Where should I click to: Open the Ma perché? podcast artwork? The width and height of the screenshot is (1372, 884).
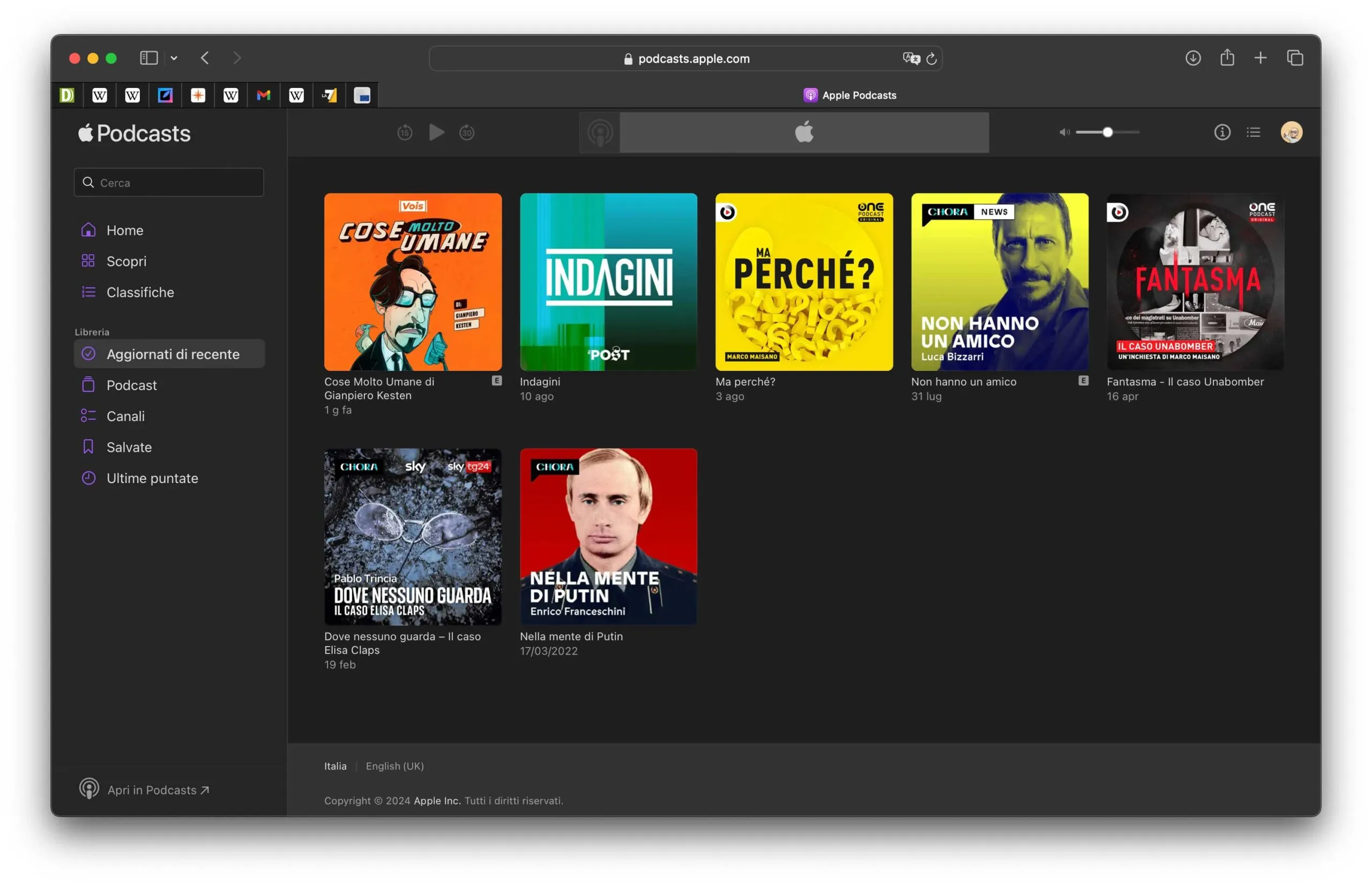click(804, 282)
